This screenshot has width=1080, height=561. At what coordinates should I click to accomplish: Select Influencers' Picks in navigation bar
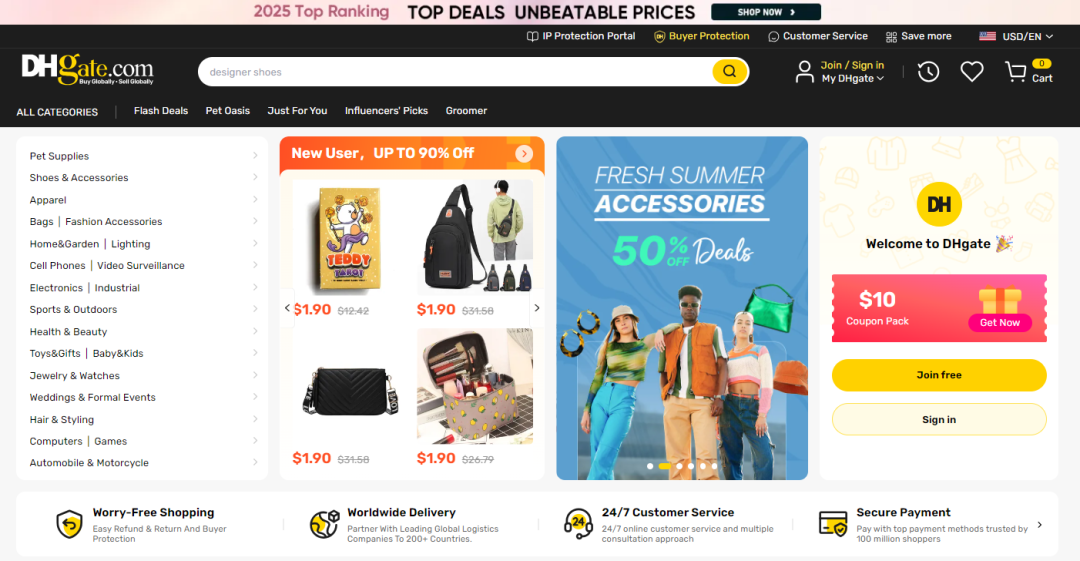tap(386, 110)
